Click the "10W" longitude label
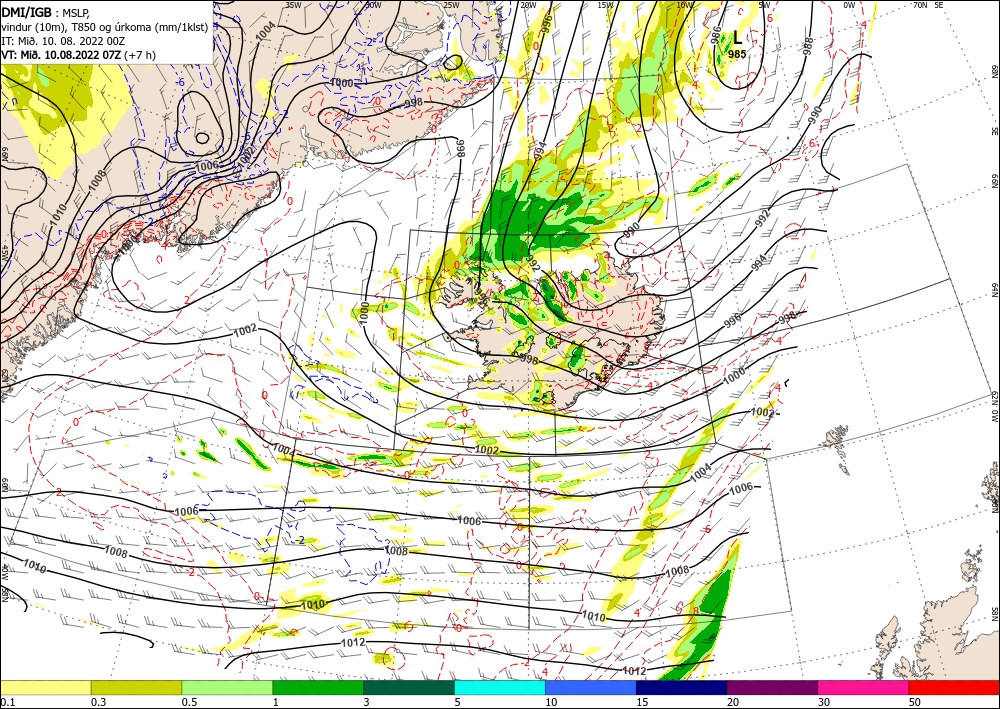Screen dimensions: 1000x709 coord(684,4)
